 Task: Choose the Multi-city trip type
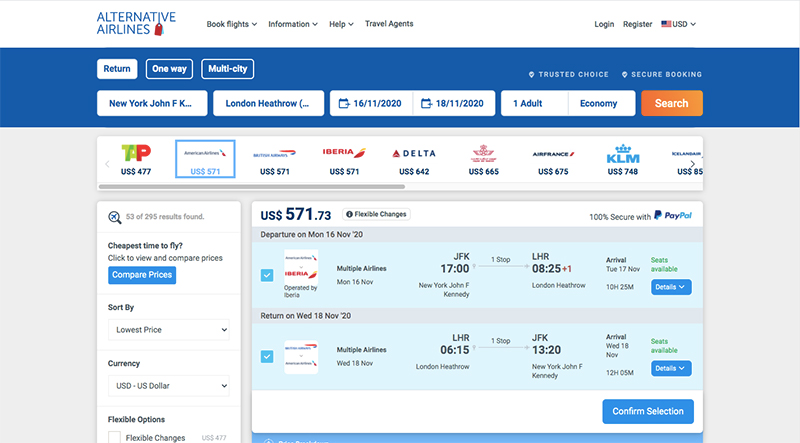pos(228,69)
